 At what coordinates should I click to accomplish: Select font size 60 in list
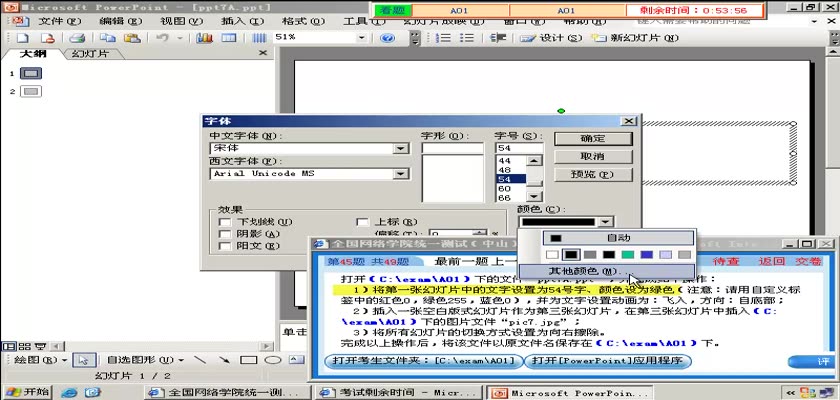coord(511,188)
